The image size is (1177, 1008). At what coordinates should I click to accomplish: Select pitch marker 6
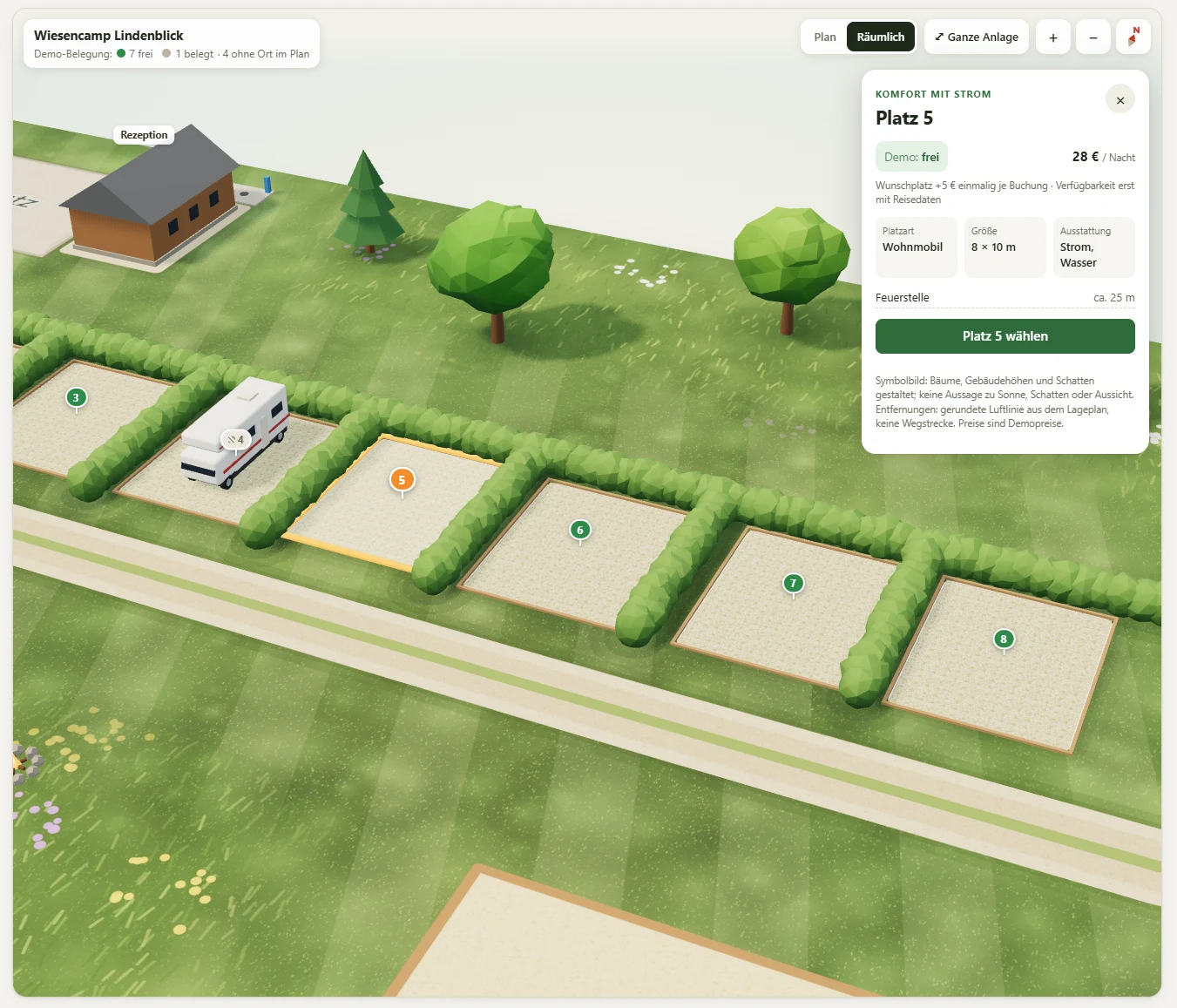pos(580,530)
